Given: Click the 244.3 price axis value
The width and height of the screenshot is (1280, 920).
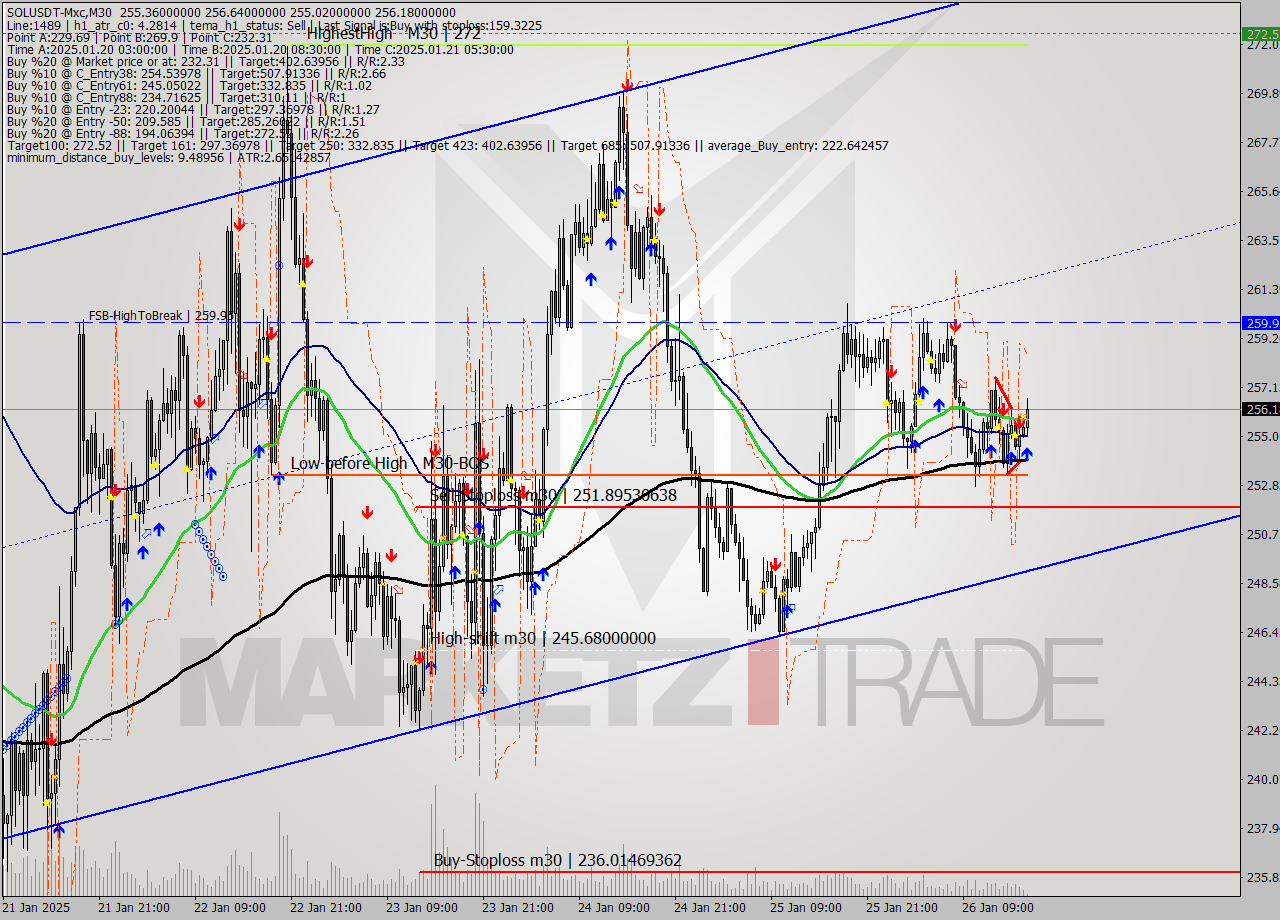Looking at the screenshot, I should [x=1261, y=682].
